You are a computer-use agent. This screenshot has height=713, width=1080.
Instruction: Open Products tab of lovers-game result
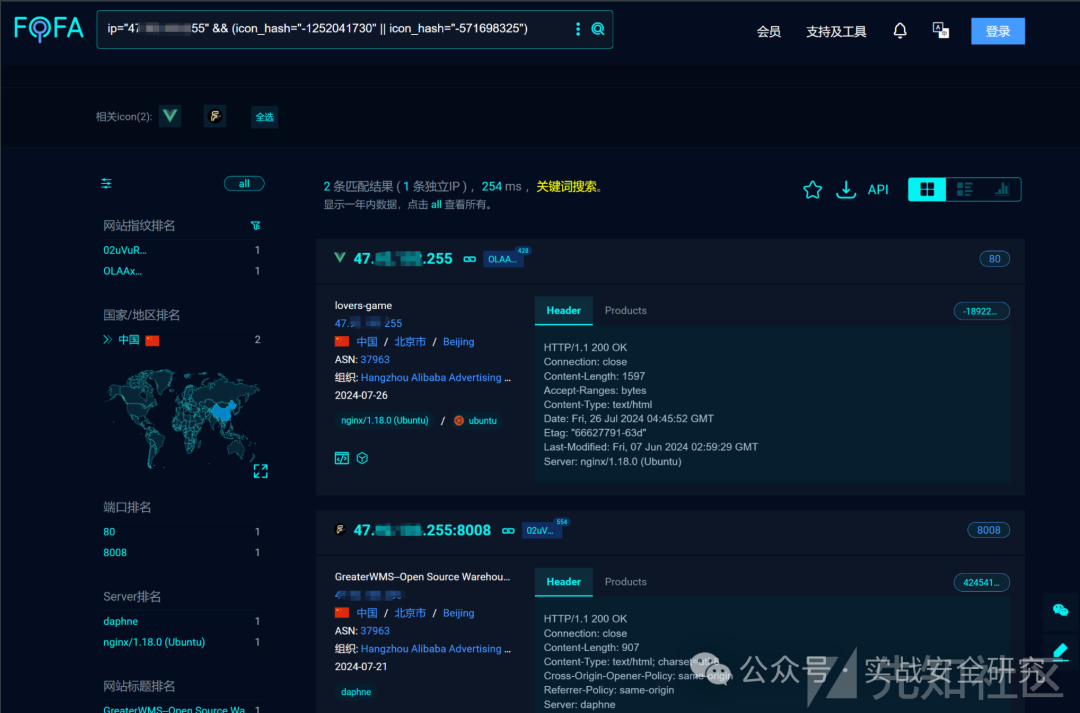coord(625,311)
